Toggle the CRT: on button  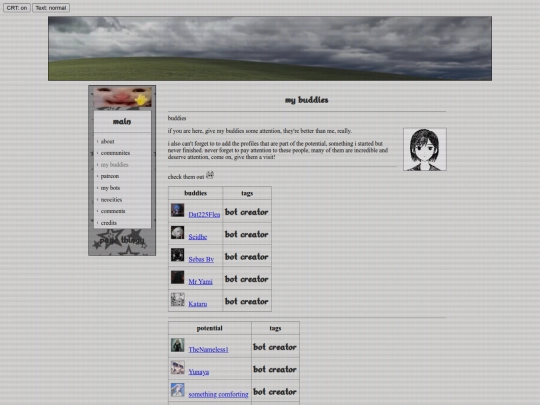pyautogui.click(x=17, y=8)
